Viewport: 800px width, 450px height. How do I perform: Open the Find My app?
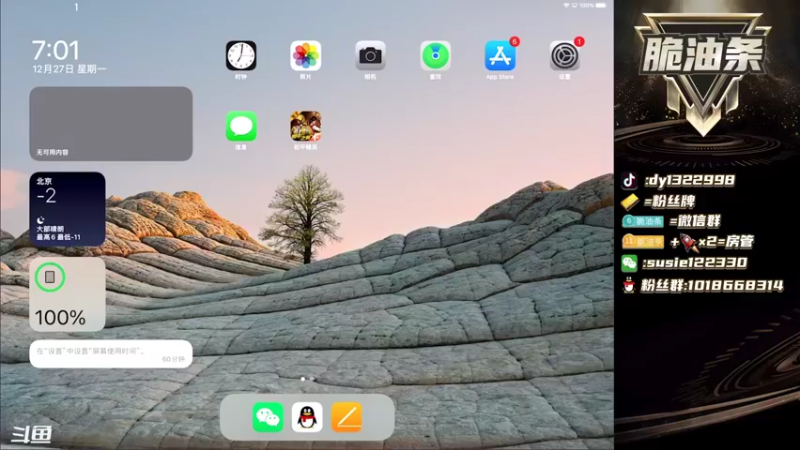435,56
